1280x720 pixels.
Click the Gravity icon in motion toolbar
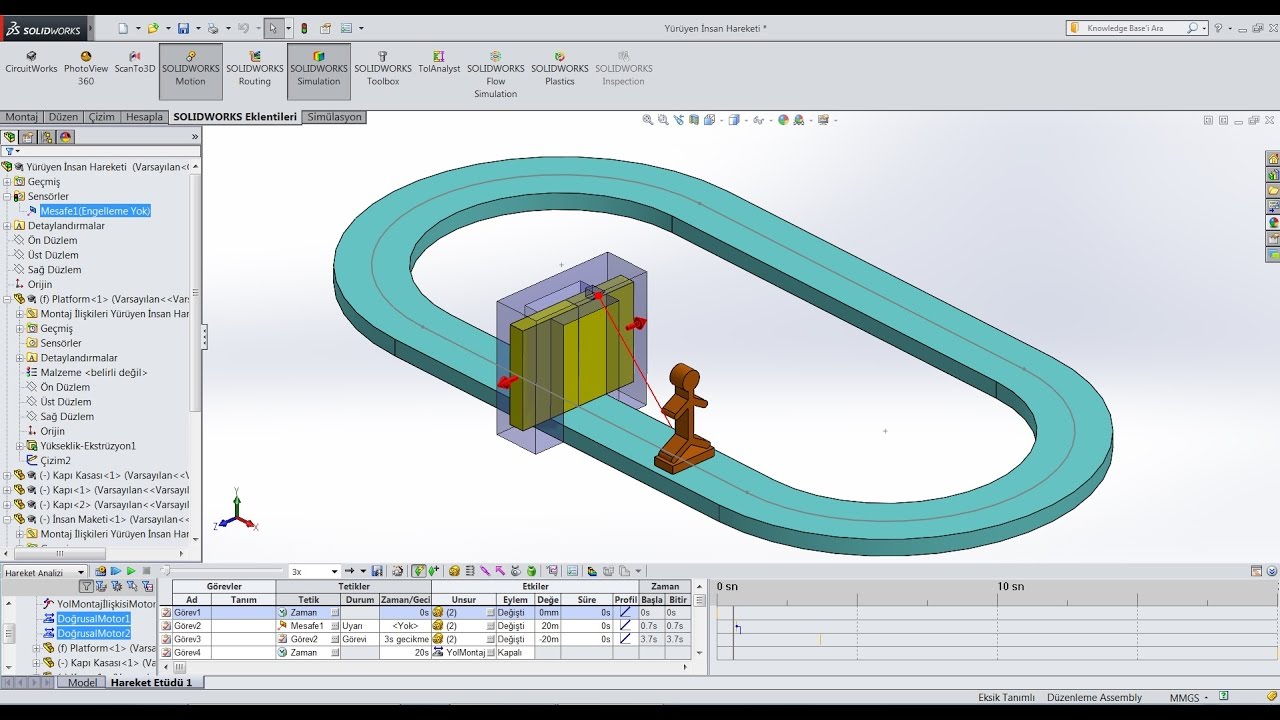click(x=532, y=571)
